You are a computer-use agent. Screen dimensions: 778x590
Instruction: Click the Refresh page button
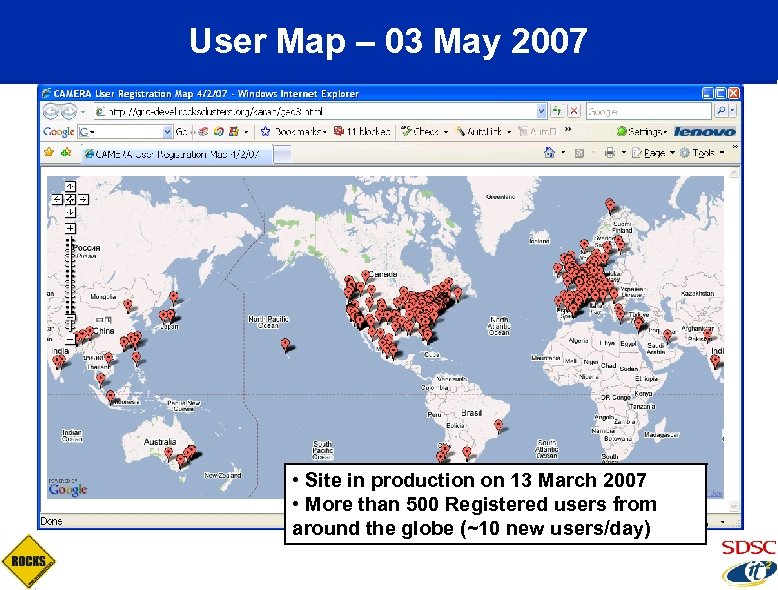557,111
